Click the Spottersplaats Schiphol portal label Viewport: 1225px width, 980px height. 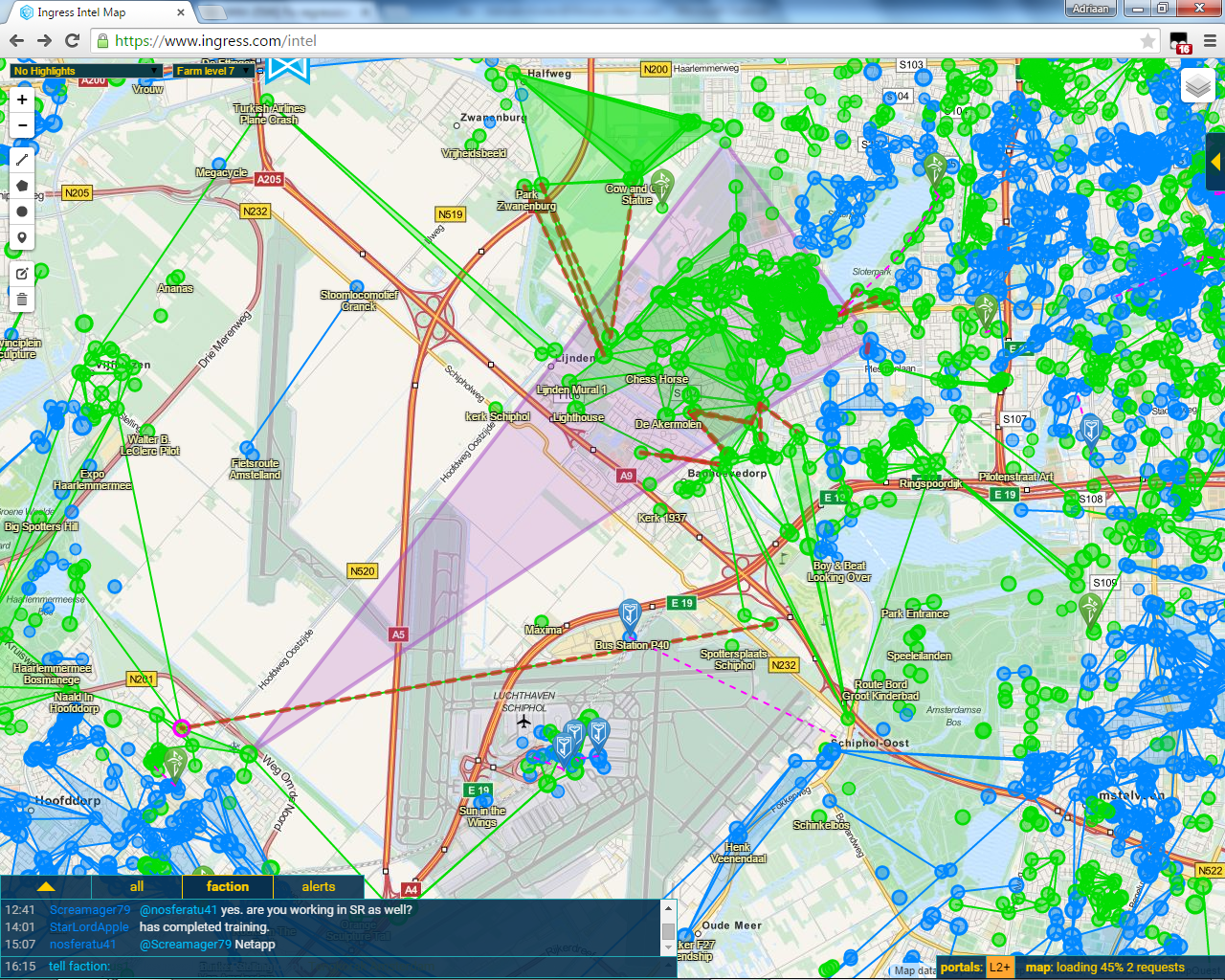pos(734,659)
